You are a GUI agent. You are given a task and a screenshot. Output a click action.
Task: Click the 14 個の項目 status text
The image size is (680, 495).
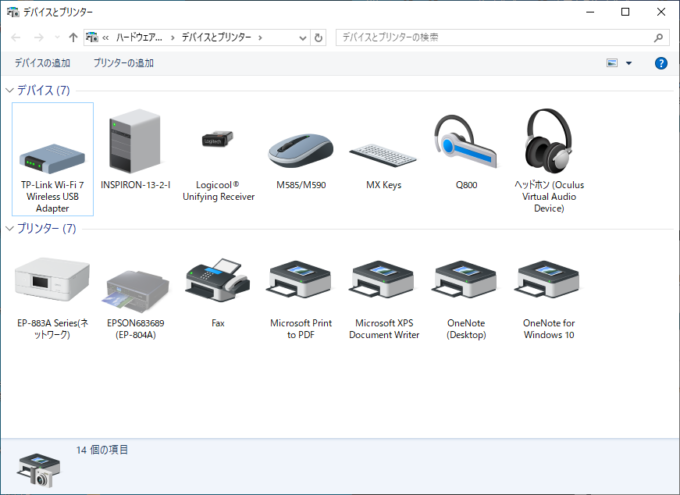(102, 450)
